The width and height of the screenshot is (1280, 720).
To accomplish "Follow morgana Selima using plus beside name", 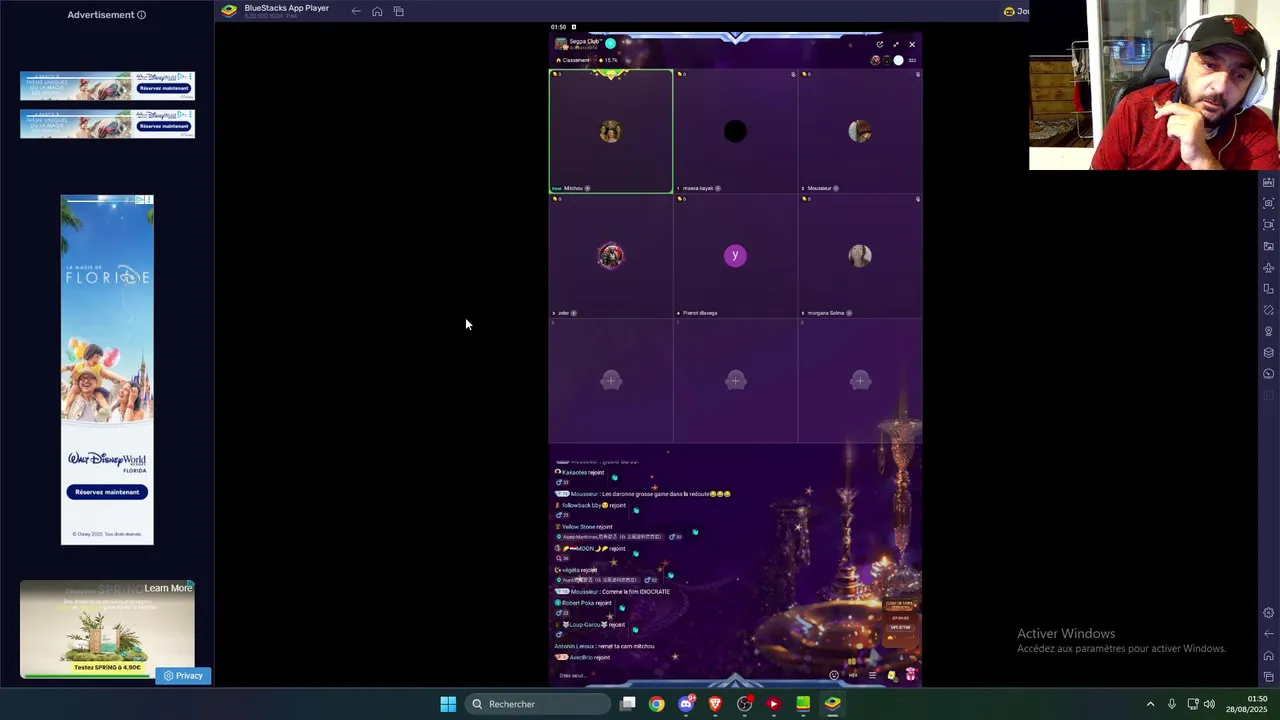I will 849,313.
